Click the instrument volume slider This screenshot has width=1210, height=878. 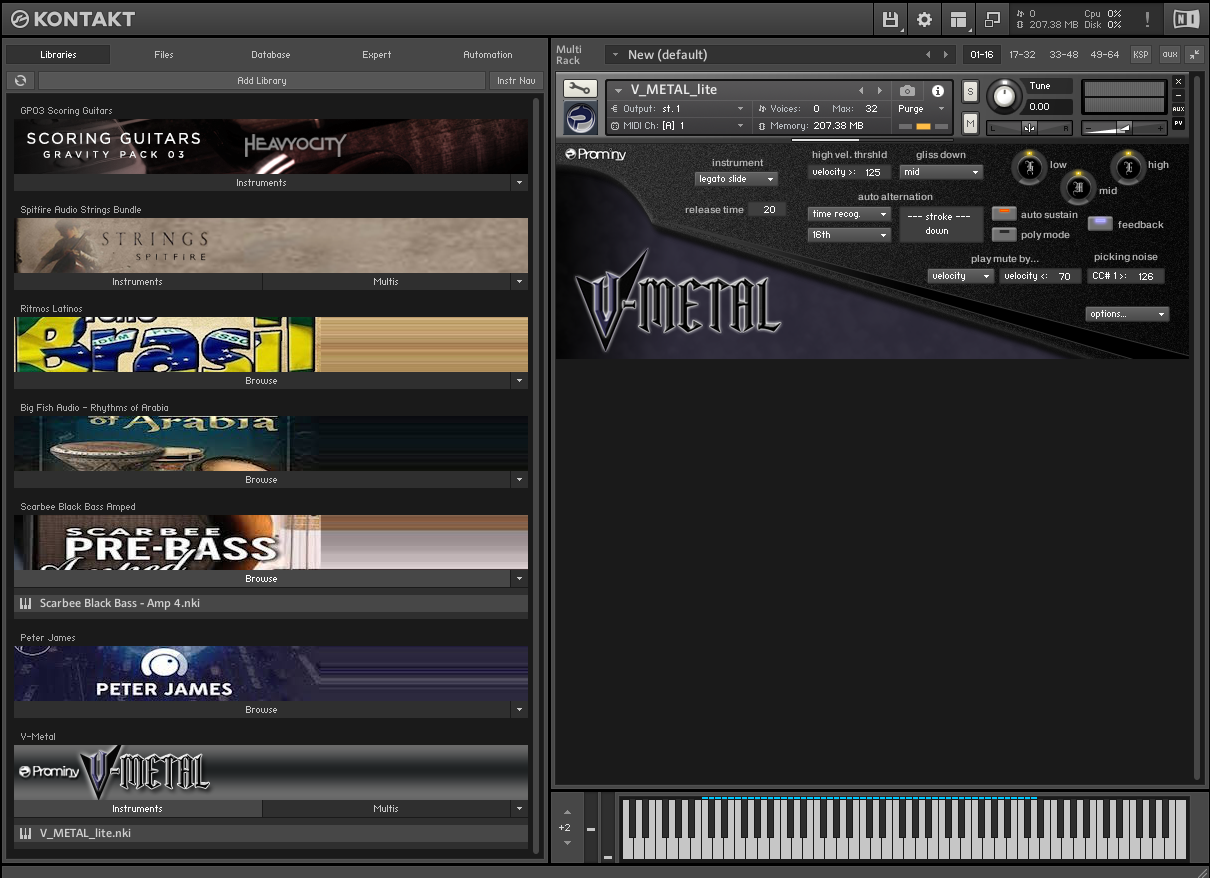(1125, 128)
